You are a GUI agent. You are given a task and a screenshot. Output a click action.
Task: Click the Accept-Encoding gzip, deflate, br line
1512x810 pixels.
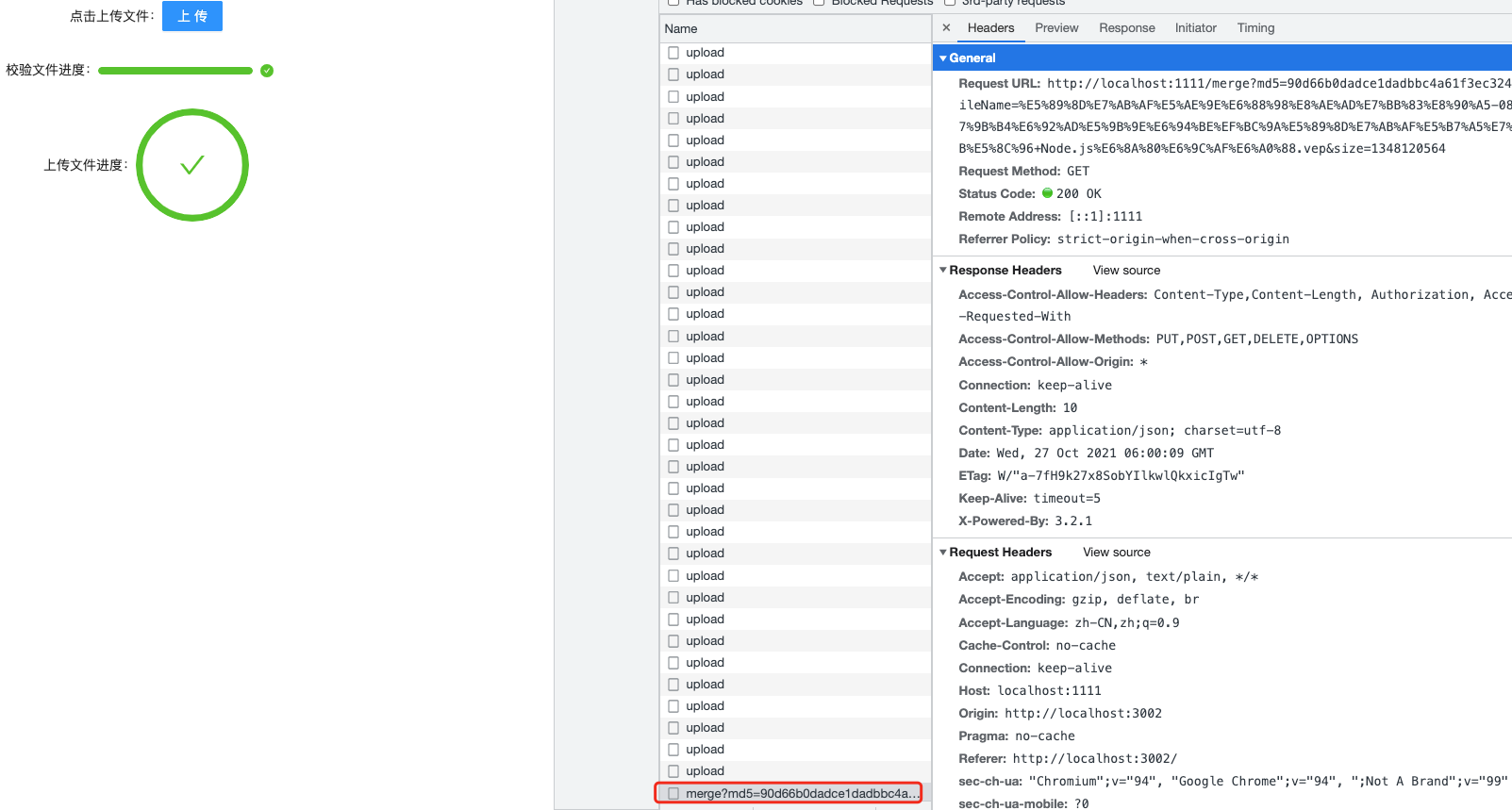pyautogui.click(x=1078, y=599)
